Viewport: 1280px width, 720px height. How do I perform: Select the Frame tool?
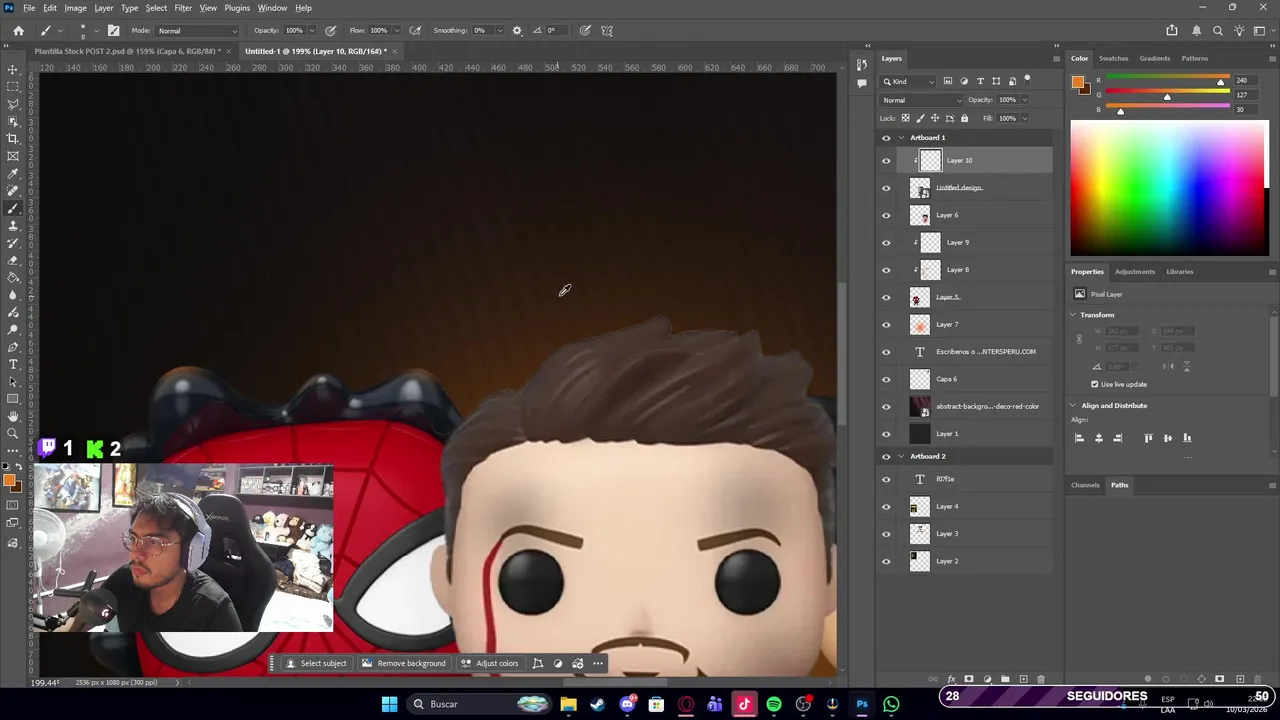coord(13,156)
